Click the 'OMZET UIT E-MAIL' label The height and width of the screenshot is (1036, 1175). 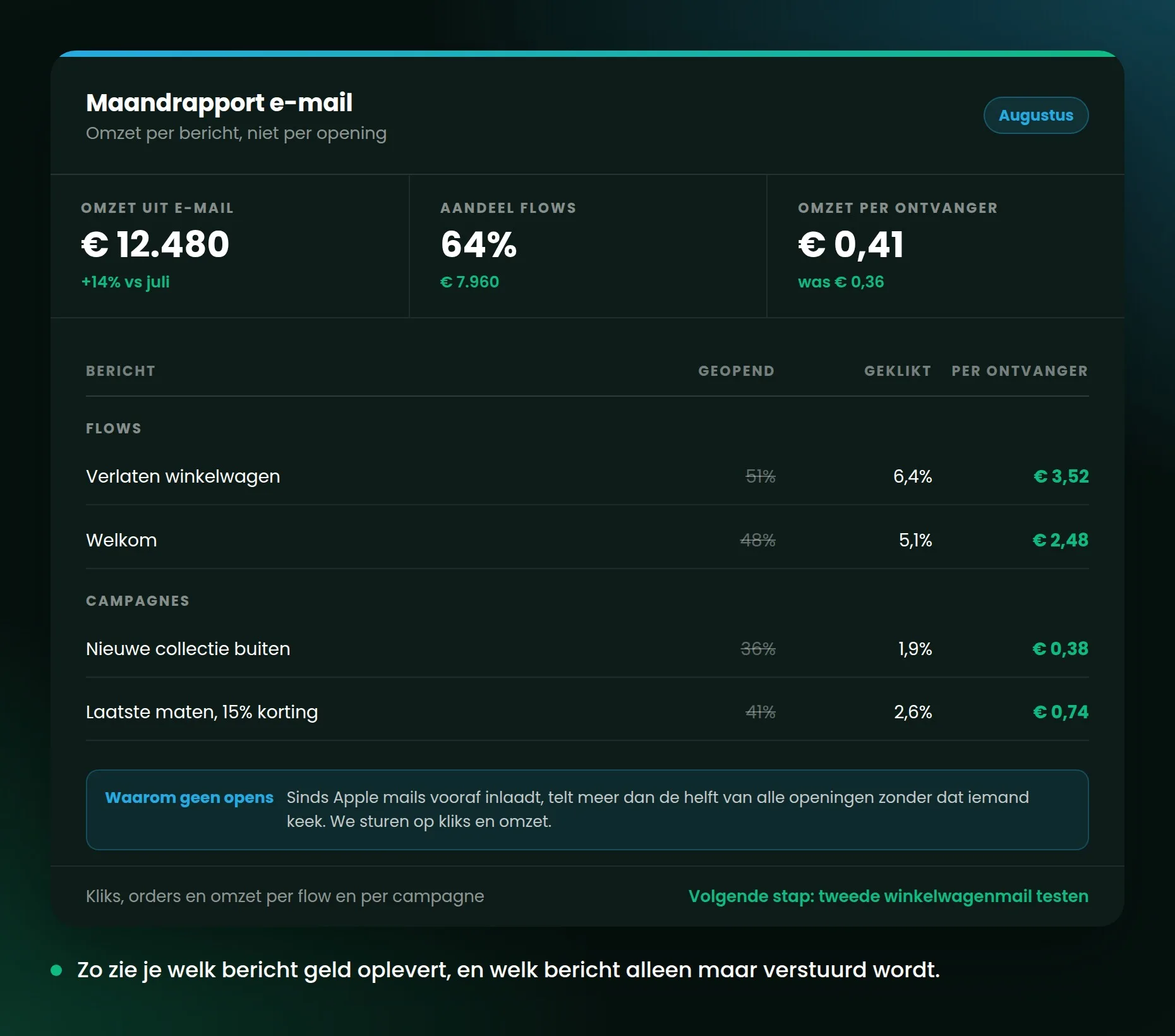157,208
